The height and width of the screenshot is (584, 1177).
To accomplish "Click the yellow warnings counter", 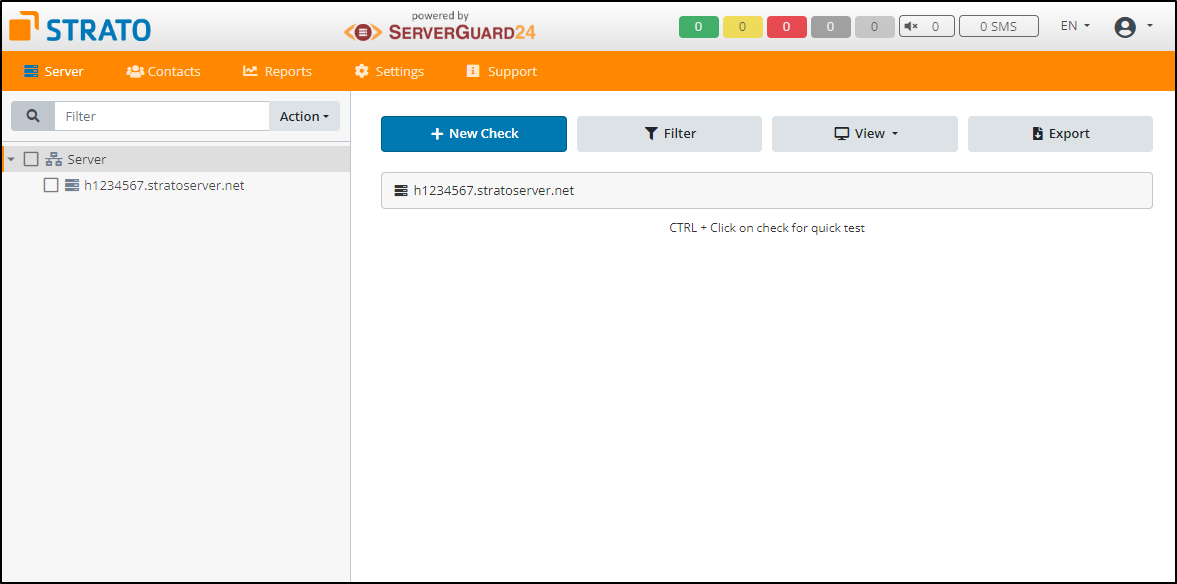I will (x=742, y=27).
